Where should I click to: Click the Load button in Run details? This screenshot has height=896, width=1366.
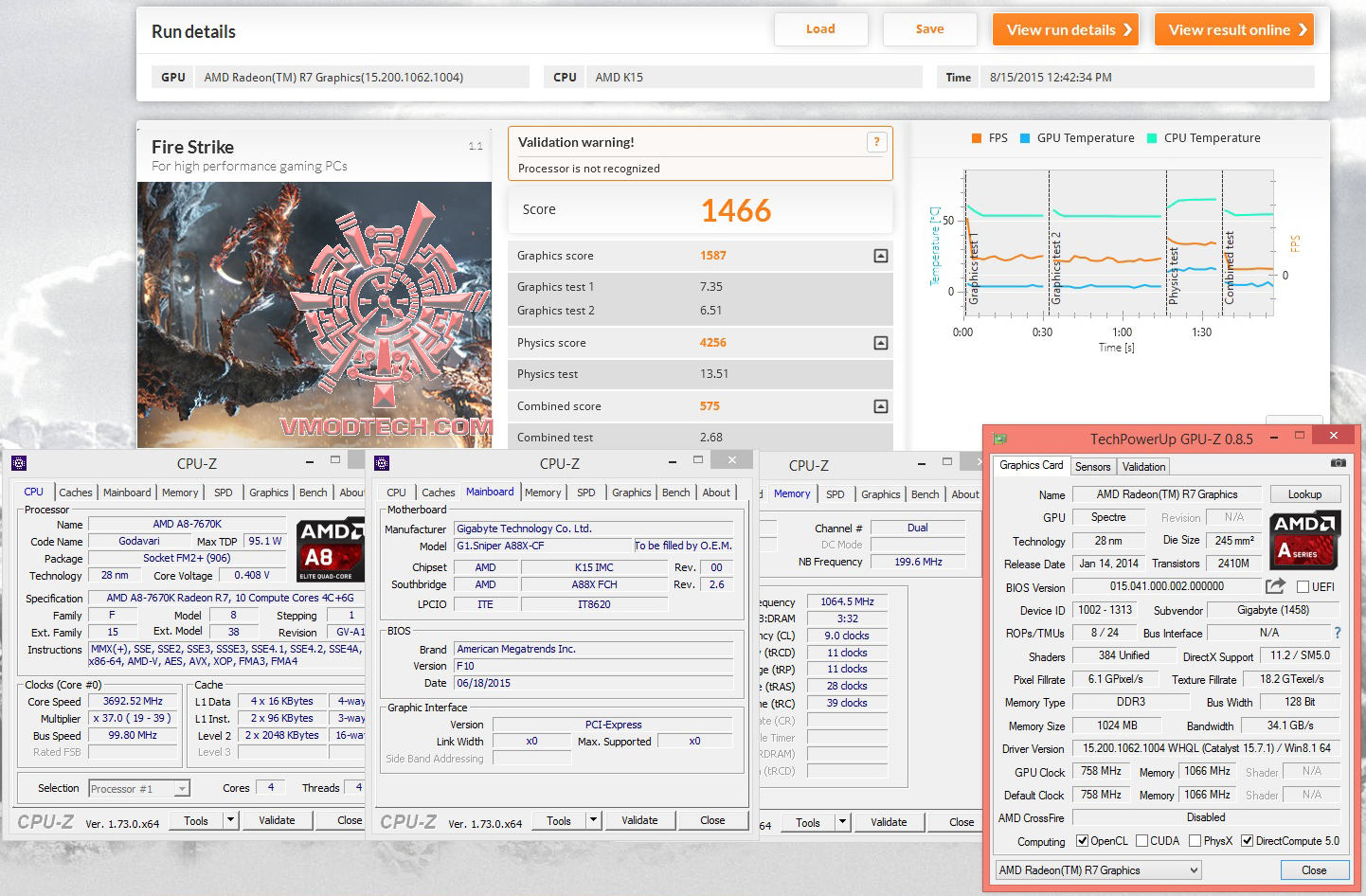click(820, 29)
